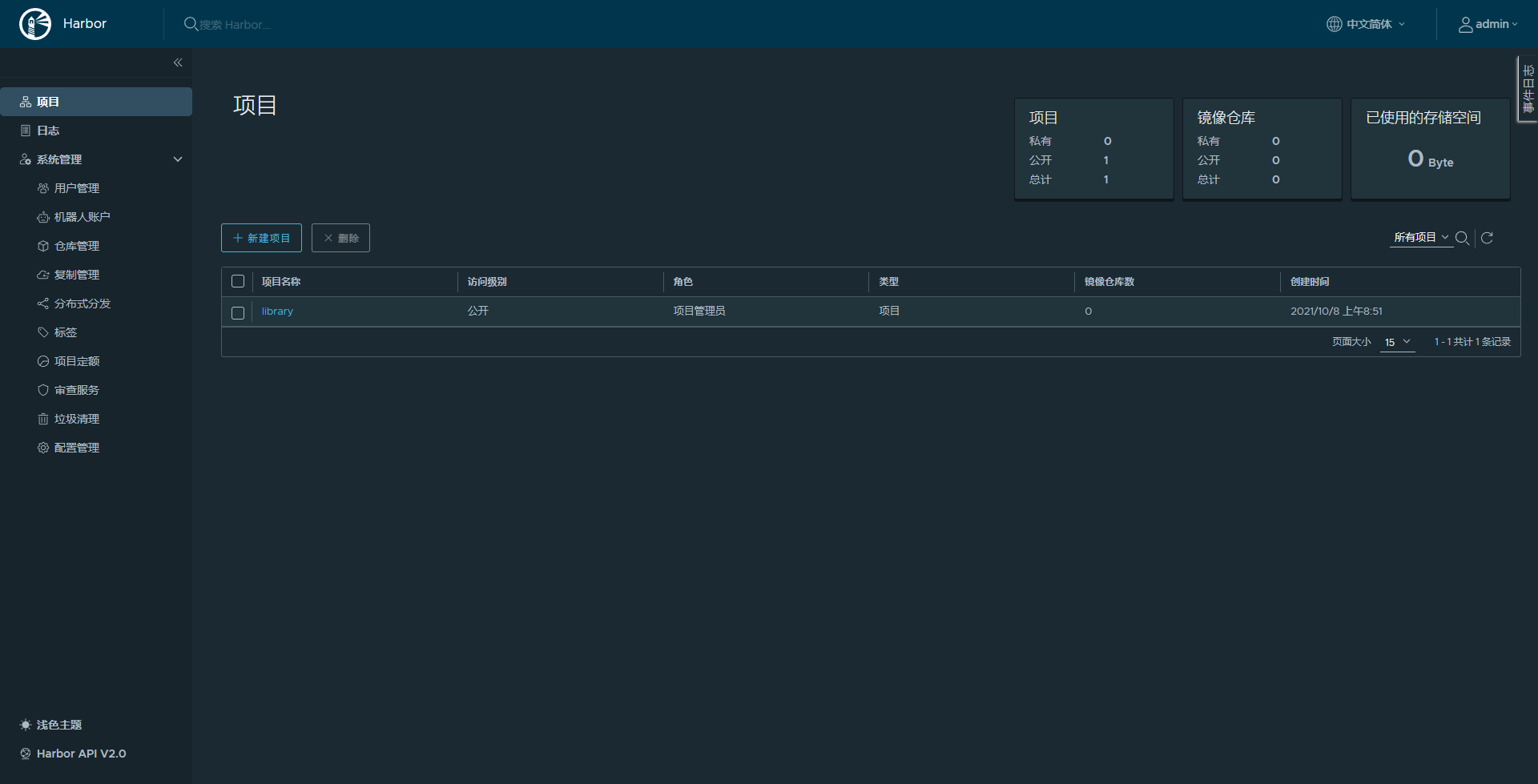This screenshot has height=784, width=1538.
Task: Collapse the sidebar with double-chevron icon
Action: click(x=178, y=62)
